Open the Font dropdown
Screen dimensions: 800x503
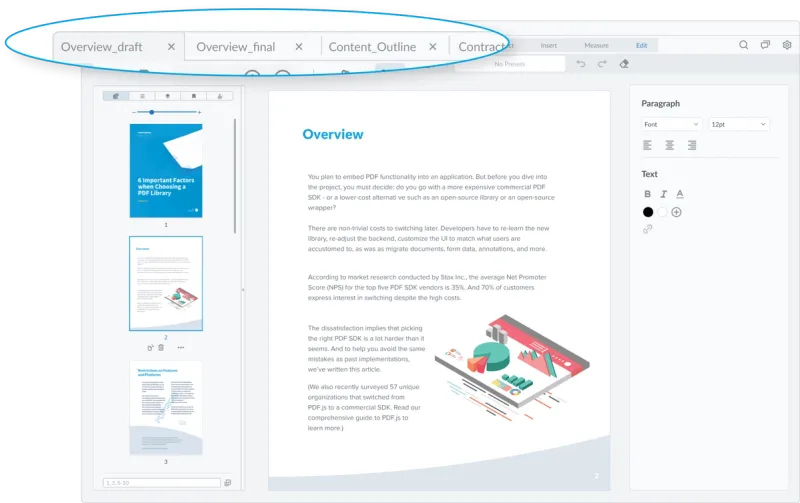[x=671, y=124]
